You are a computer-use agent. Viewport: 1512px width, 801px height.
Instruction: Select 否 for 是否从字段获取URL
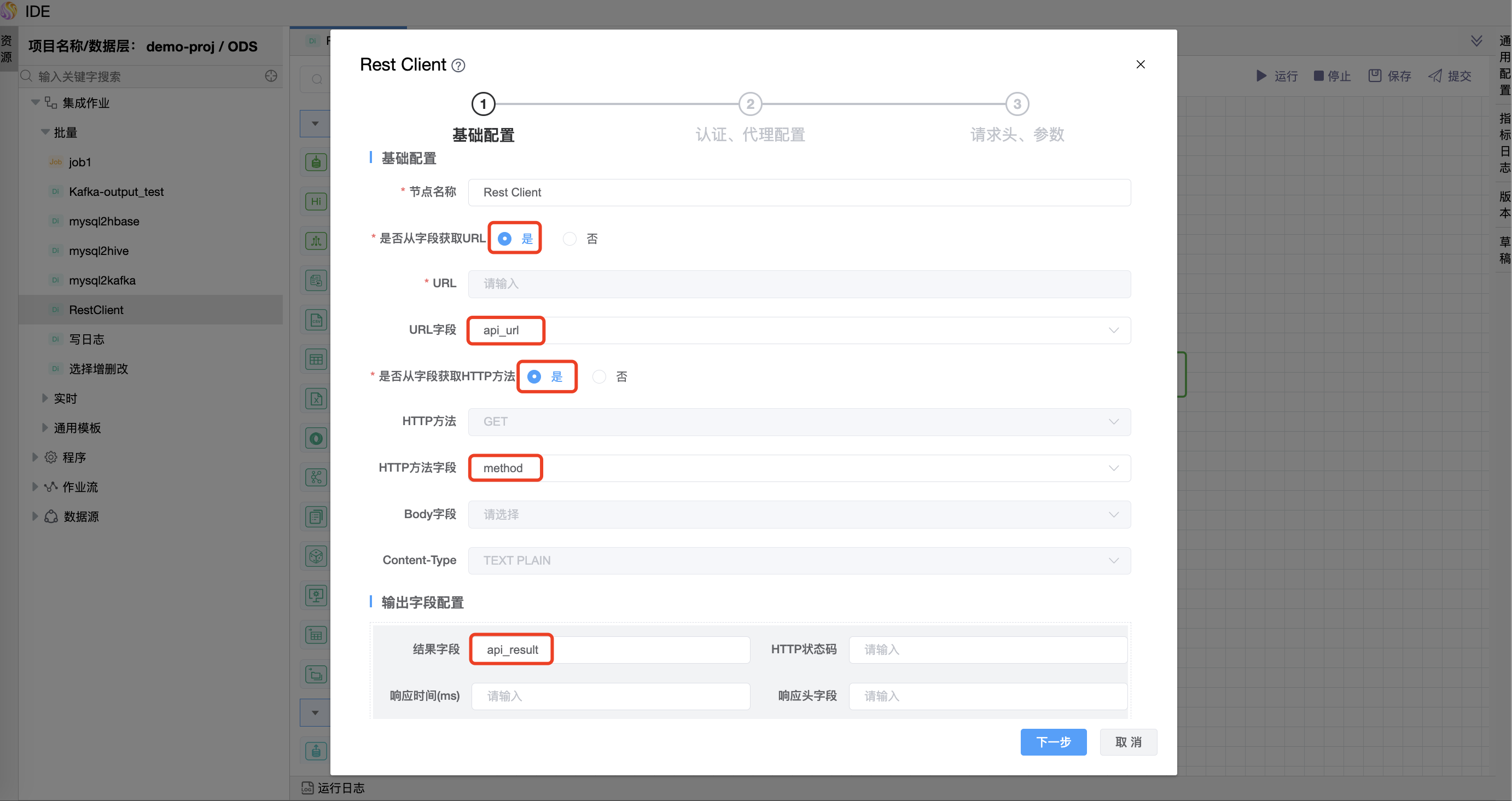pos(569,239)
